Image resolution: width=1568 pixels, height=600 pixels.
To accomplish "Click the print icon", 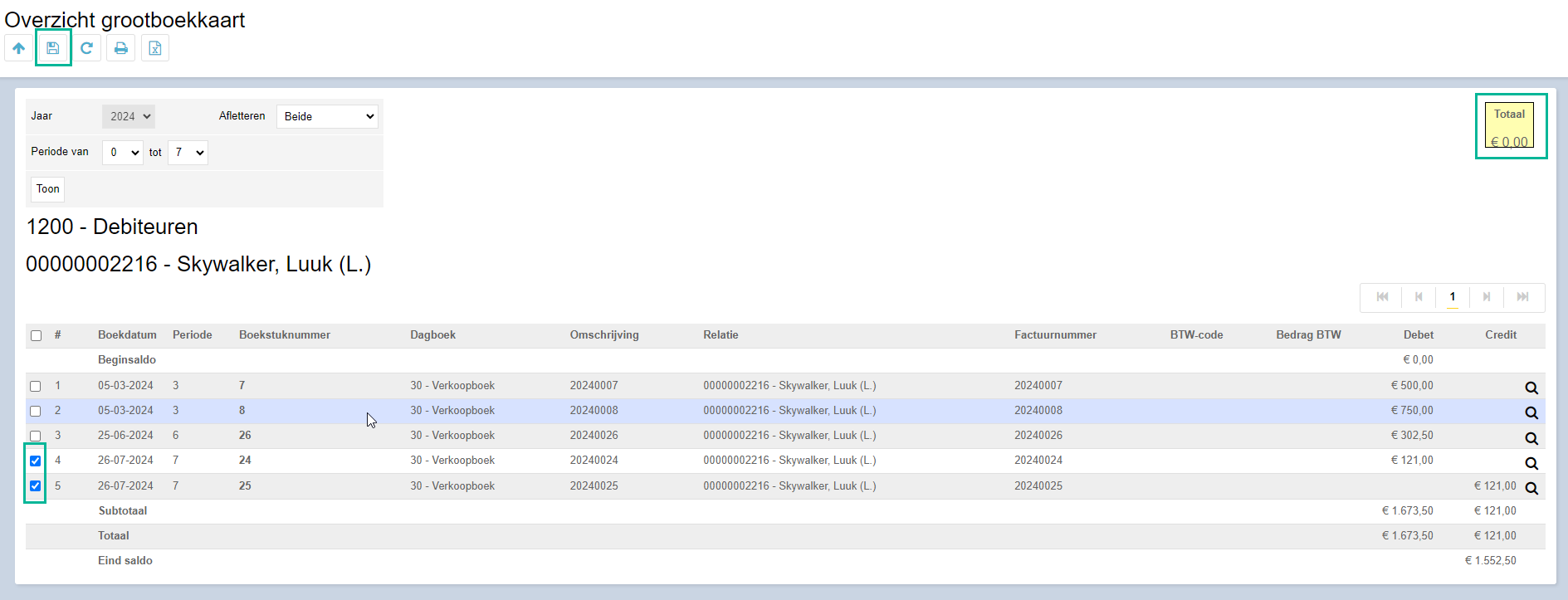I will (x=121, y=48).
